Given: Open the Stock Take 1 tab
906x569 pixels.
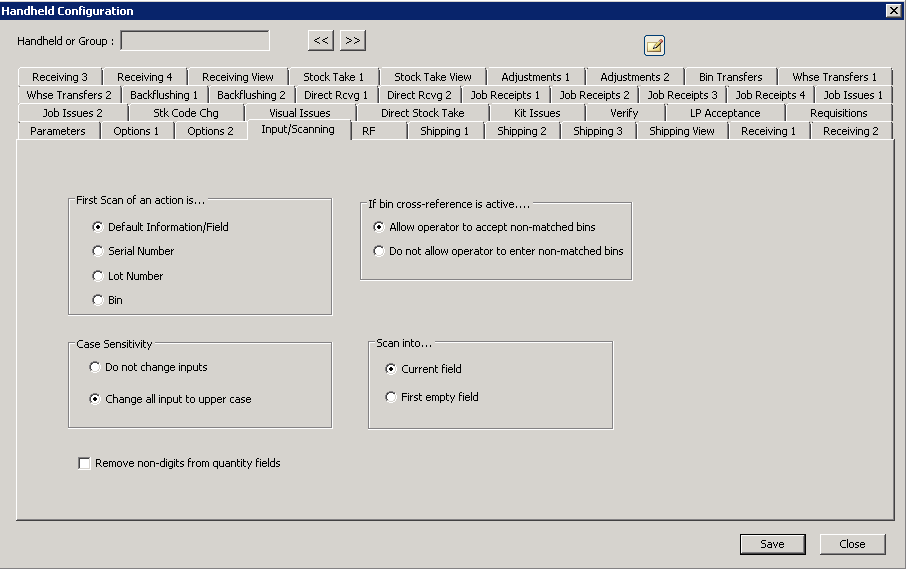Looking at the screenshot, I should (333, 77).
